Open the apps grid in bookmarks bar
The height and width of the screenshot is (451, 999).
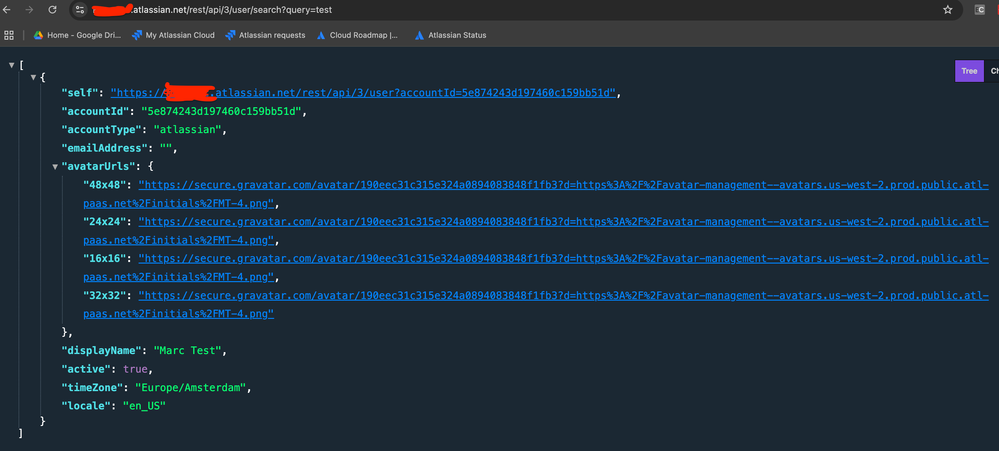coord(9,35)
